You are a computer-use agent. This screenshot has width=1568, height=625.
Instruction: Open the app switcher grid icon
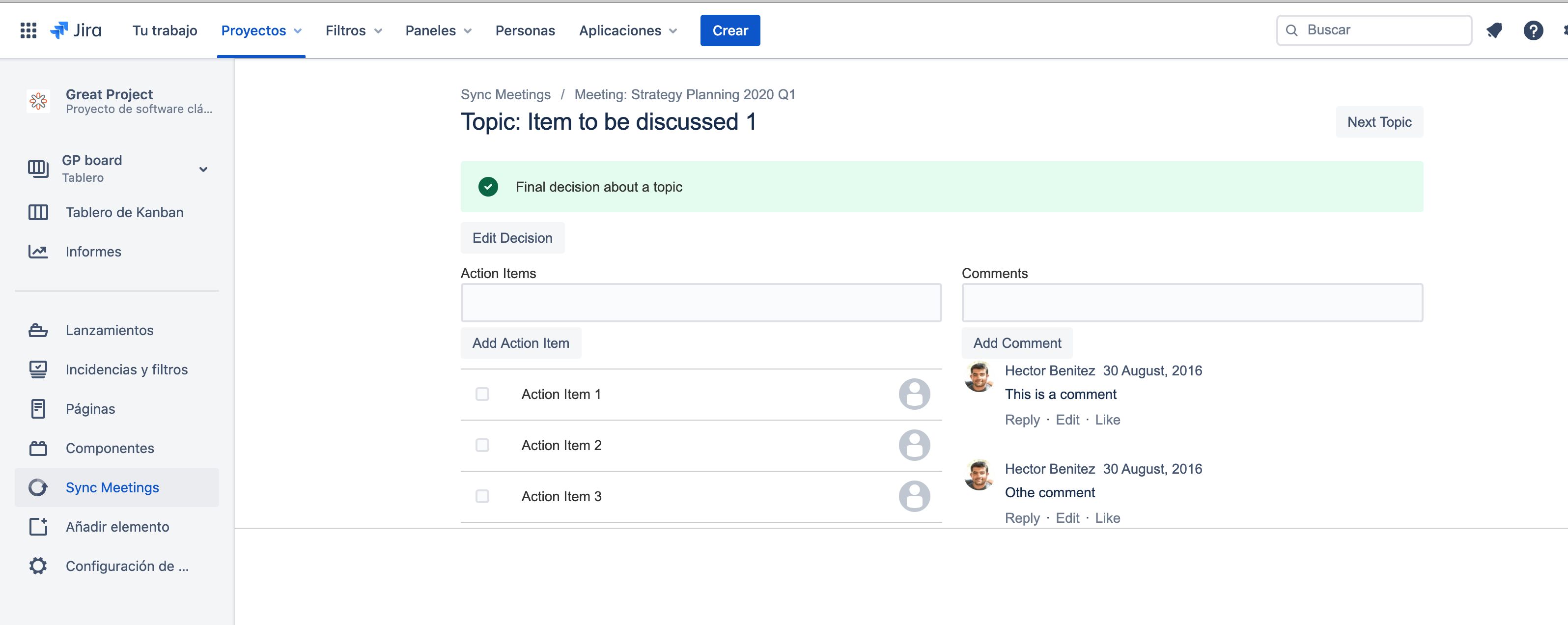[x=28, y=30]
